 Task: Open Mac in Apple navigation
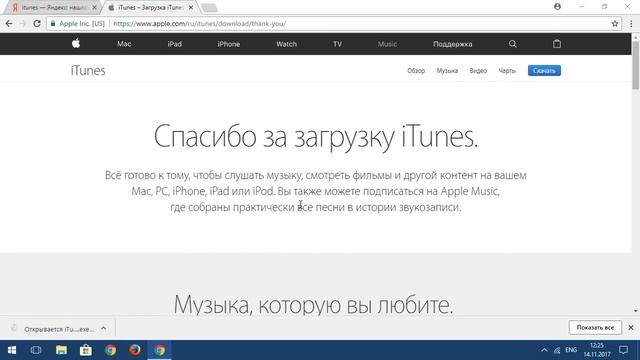point(124,44)
